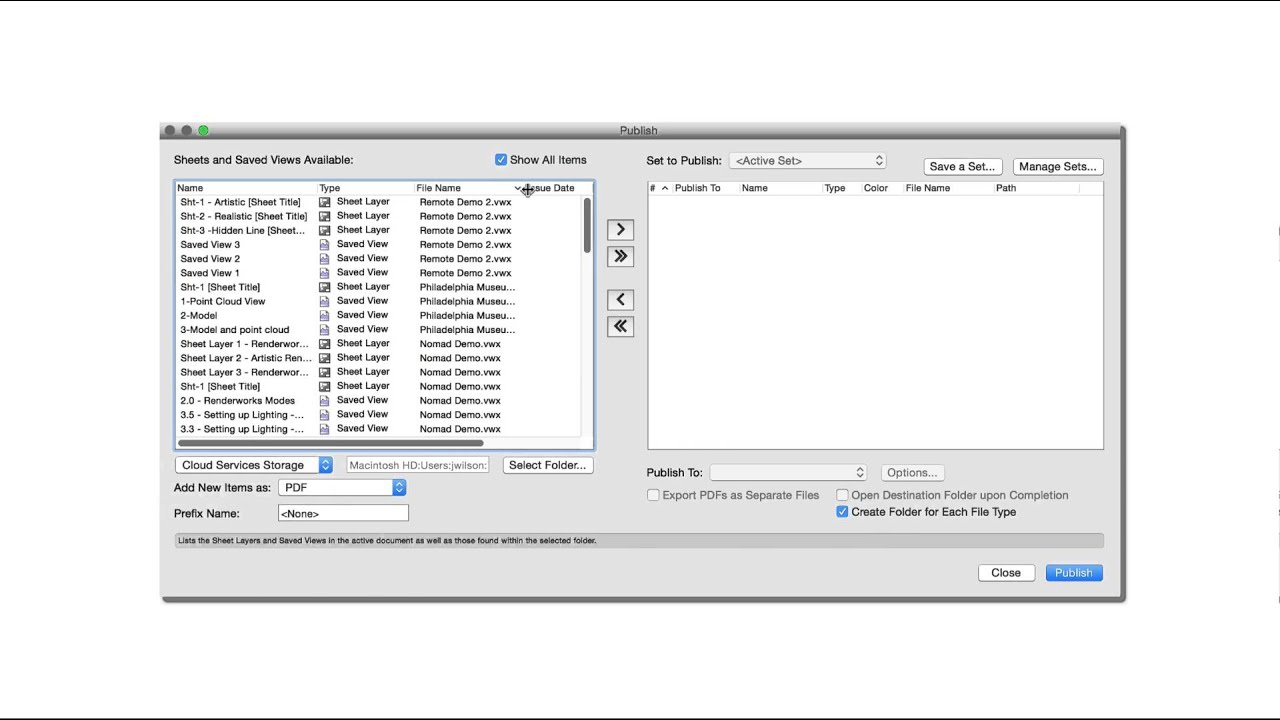Image resolution: width=1280 pixels, height=720 pixels.
Task: Click the Saved View icon for 1-Point Cloud View
Action: pos(325,301)
